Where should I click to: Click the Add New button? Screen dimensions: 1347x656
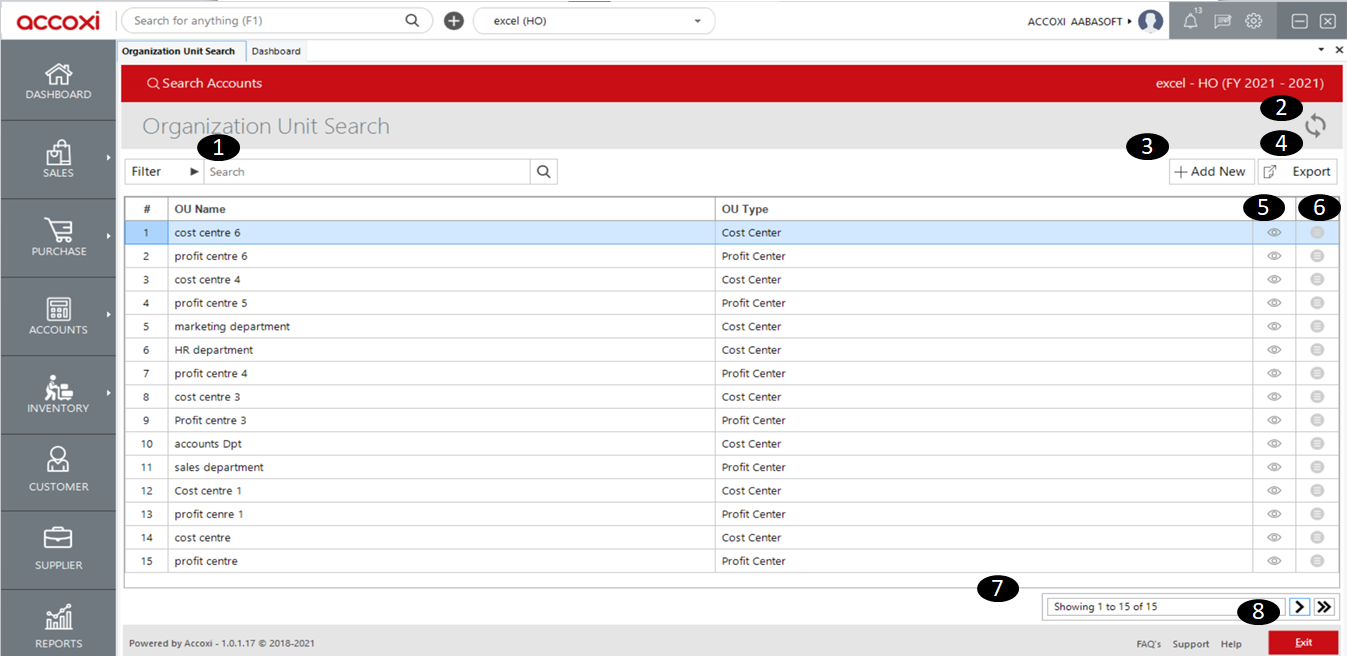1211,171
